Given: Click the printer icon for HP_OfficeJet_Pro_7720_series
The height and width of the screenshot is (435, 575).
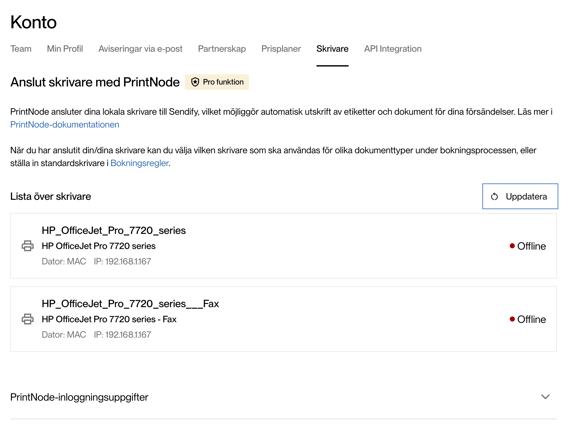Looking at the screenshot, I should coord(28,246).
